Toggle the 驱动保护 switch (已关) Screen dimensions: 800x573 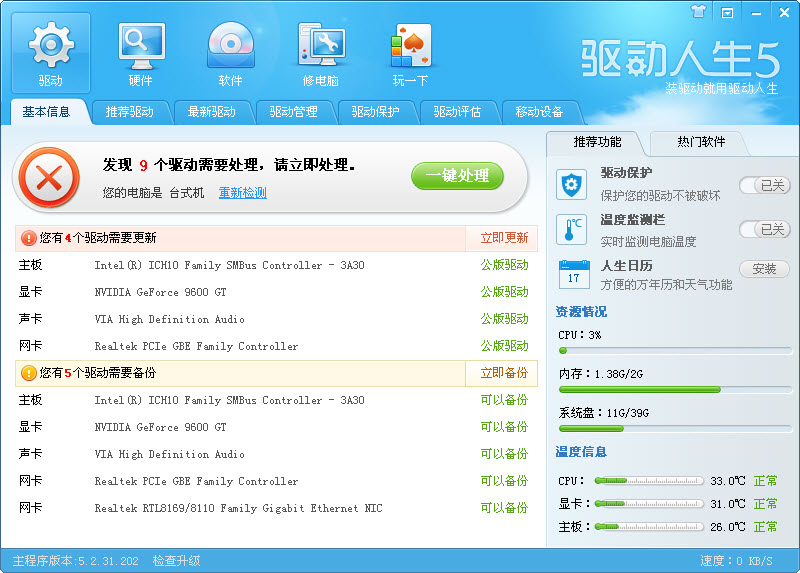pos(765,185)
